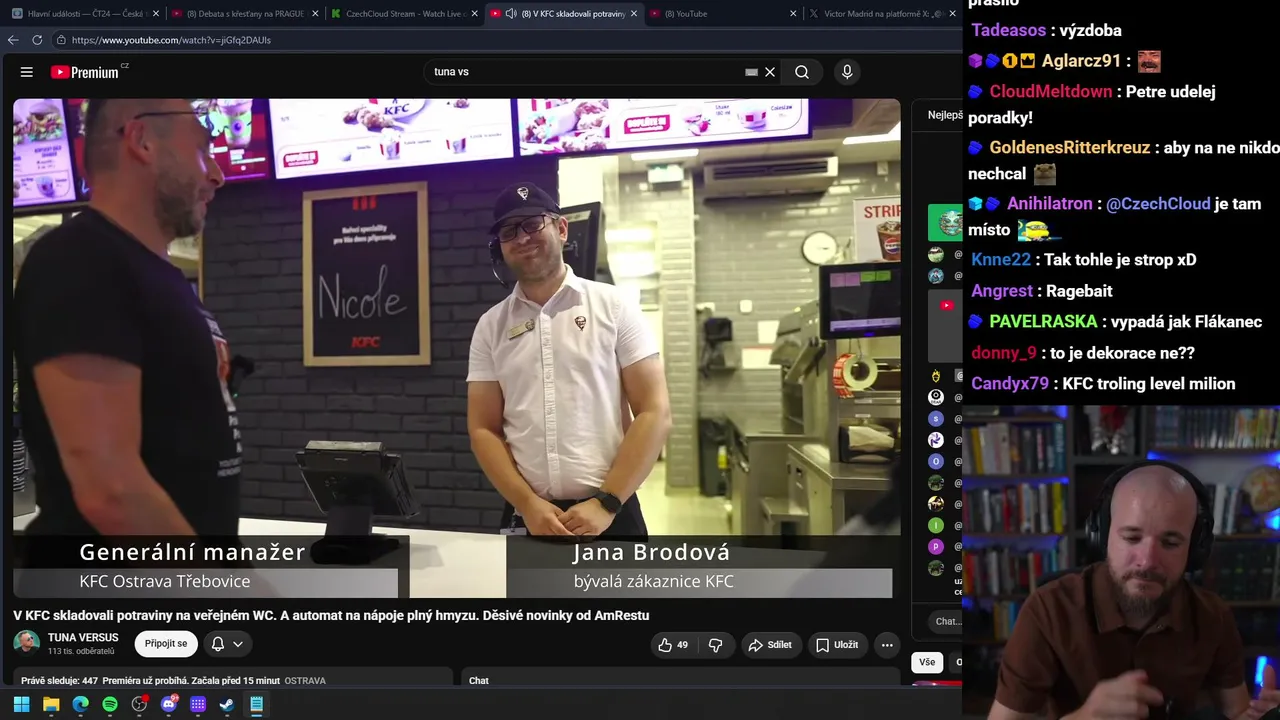Click the 113 tis. odběratelů subscriber count
Screen dimensions: 1280x720
[81, 651]
